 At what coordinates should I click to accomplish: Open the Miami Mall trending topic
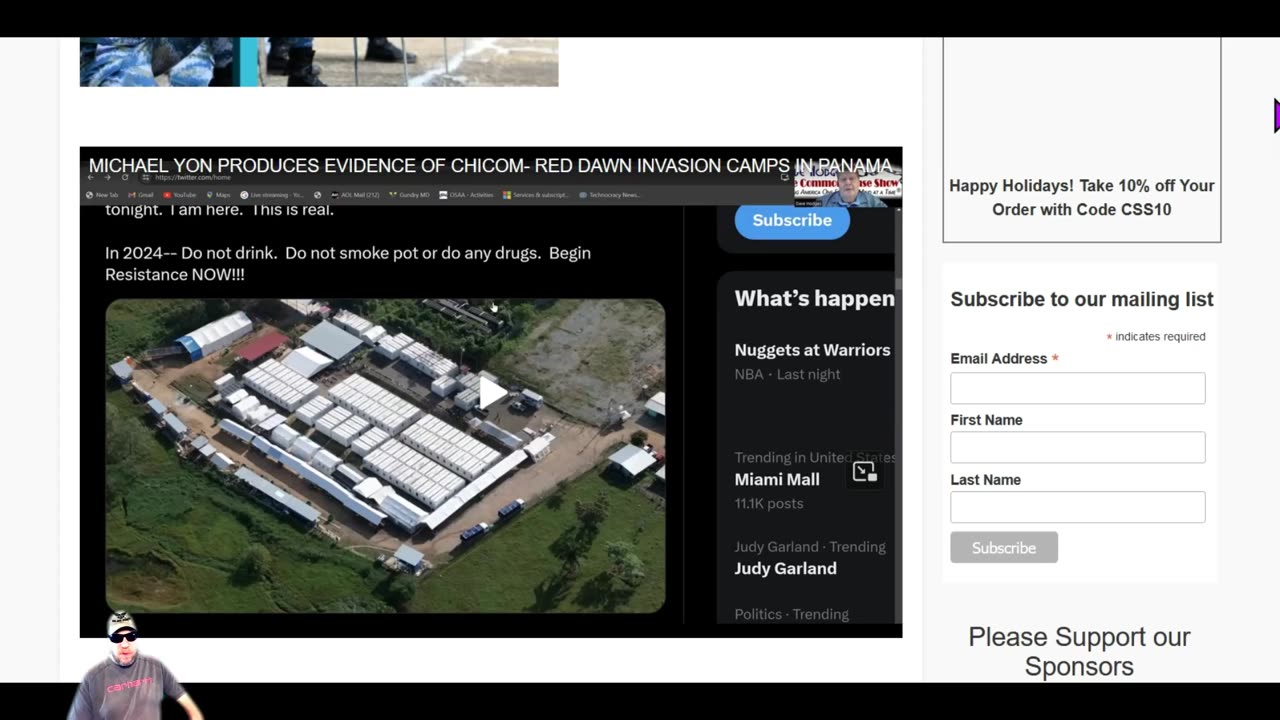tap(777, 479)
